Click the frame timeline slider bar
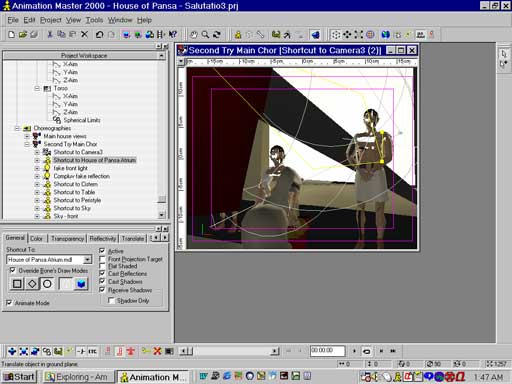The width and height of the screenshot is (512, 384). coord(230,351)
